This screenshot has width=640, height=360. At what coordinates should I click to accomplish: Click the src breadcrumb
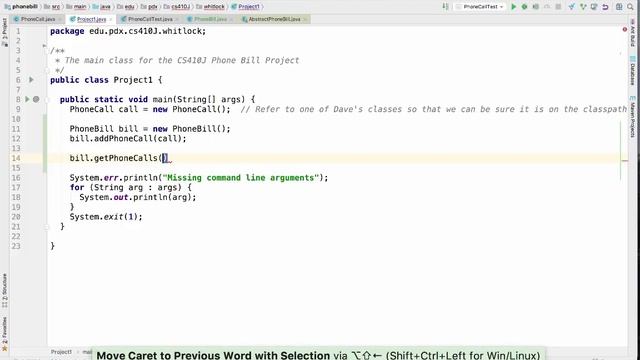point(52,7)
